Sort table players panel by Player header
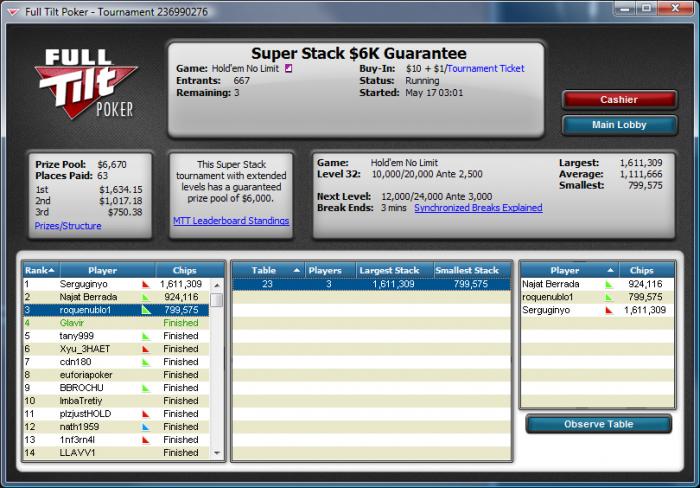The width and height of the screenshot is (700, 488). 570,270
